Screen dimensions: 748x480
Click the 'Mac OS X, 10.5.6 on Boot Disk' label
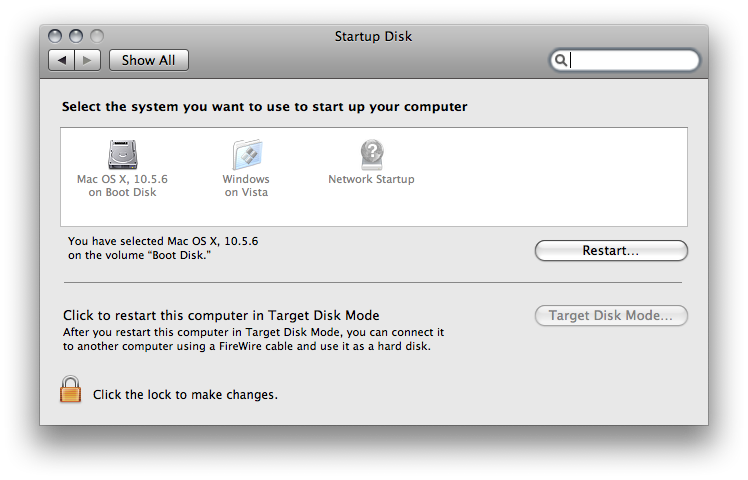[x=123, y=186]
